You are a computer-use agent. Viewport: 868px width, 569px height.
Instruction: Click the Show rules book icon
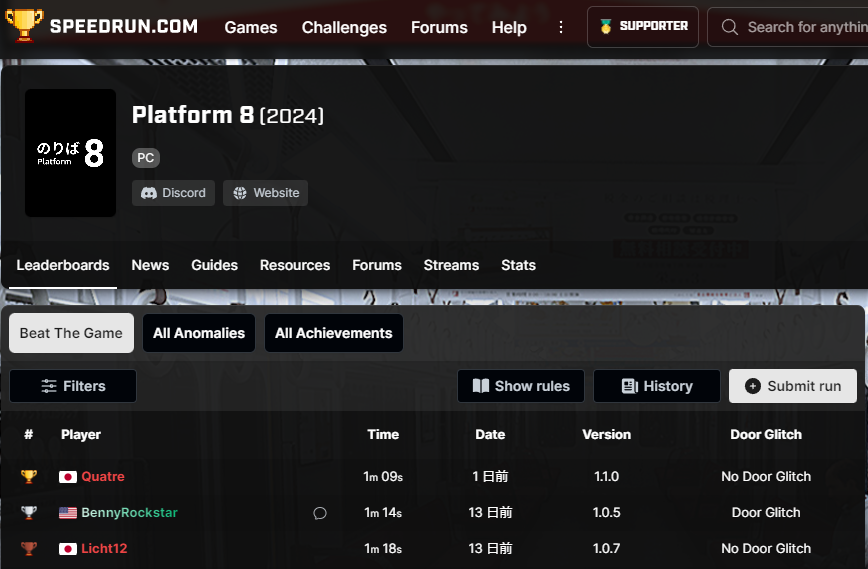480,386
